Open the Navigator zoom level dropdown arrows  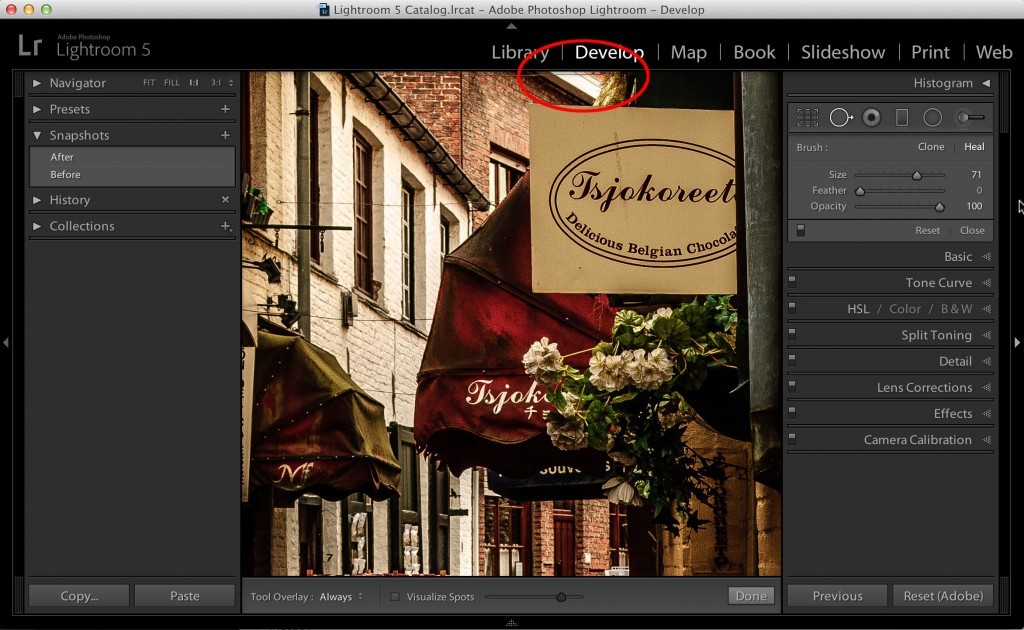click(x=231, y=83)
